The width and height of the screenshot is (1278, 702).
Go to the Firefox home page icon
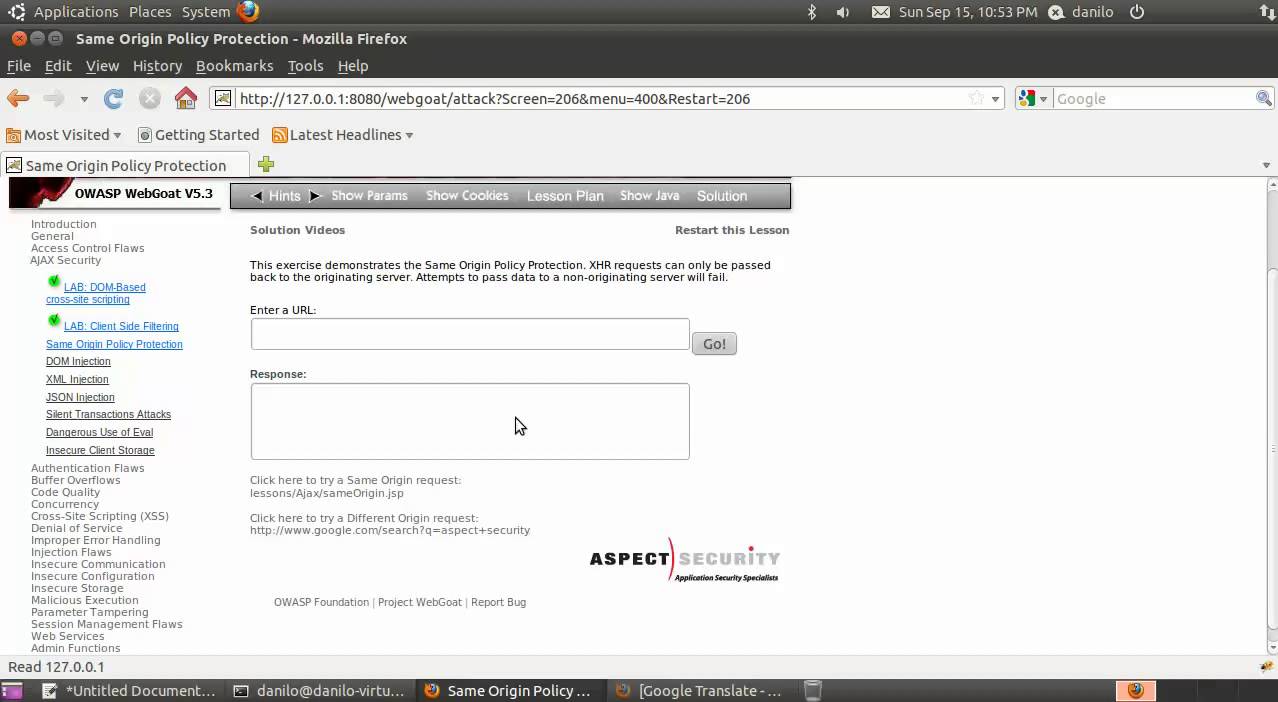(x=185, y=98)
